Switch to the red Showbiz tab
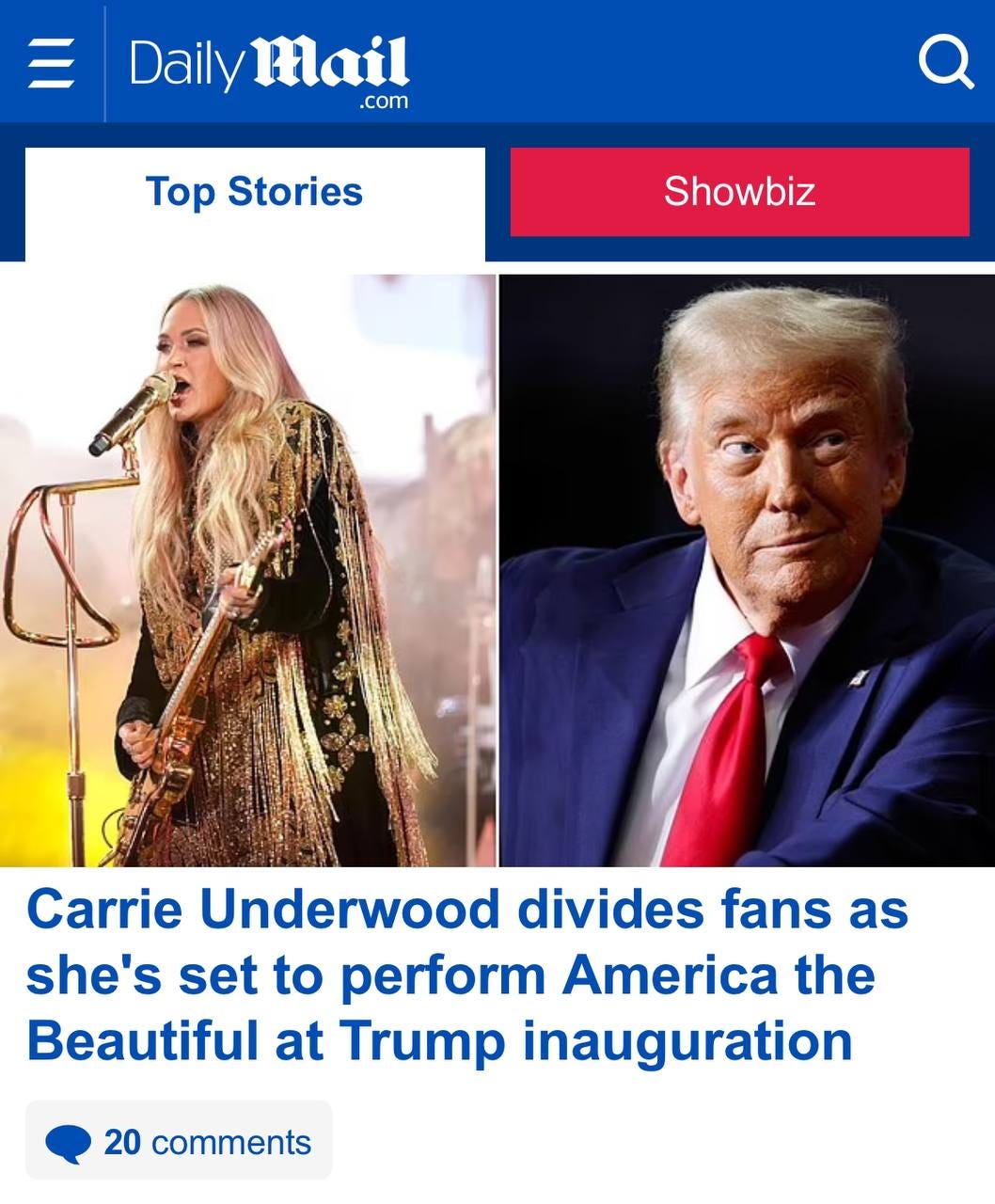 point(739,191)
